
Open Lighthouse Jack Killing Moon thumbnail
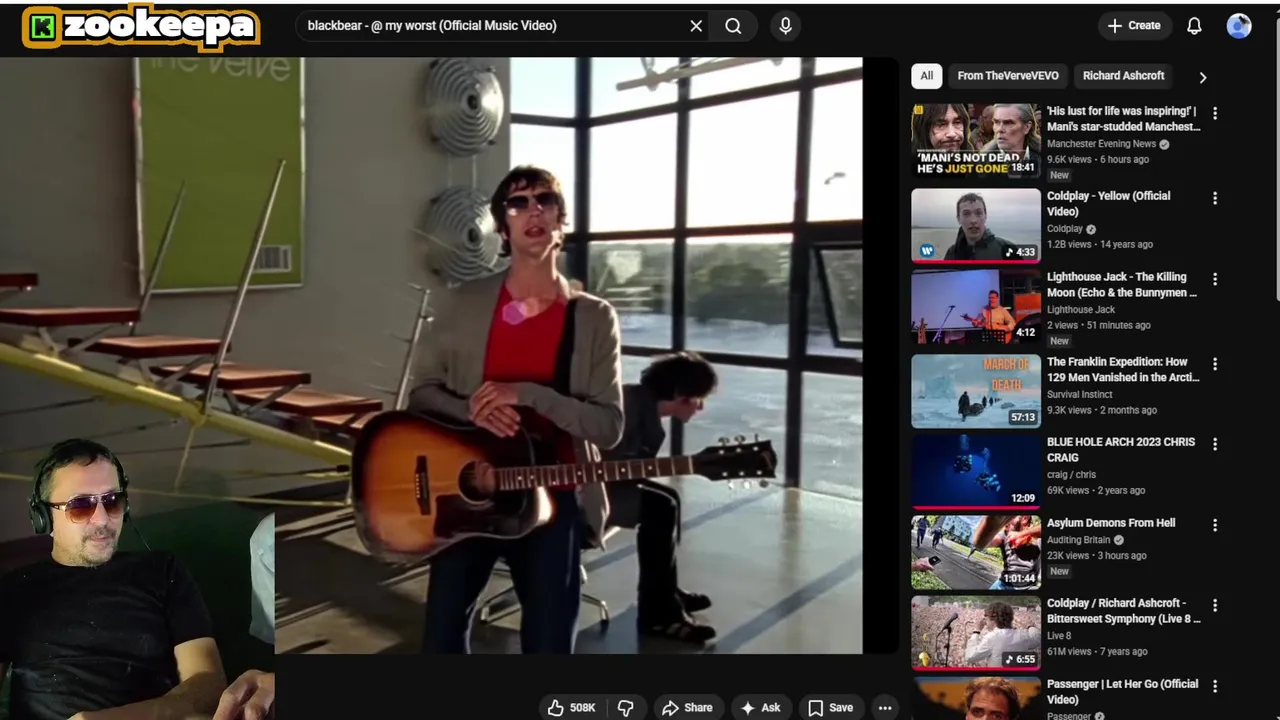pyautogui.click(x=976, y=306)
